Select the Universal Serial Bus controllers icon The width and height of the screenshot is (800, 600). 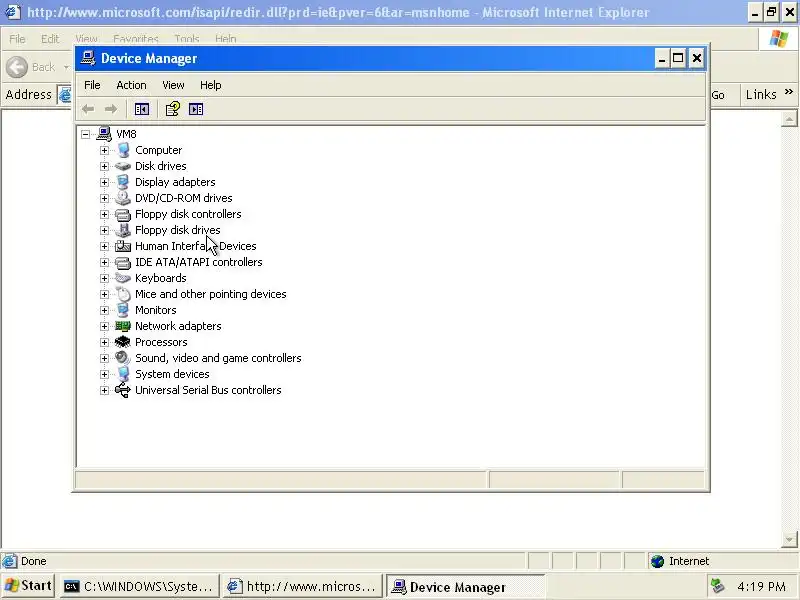[x=123, y=390]
